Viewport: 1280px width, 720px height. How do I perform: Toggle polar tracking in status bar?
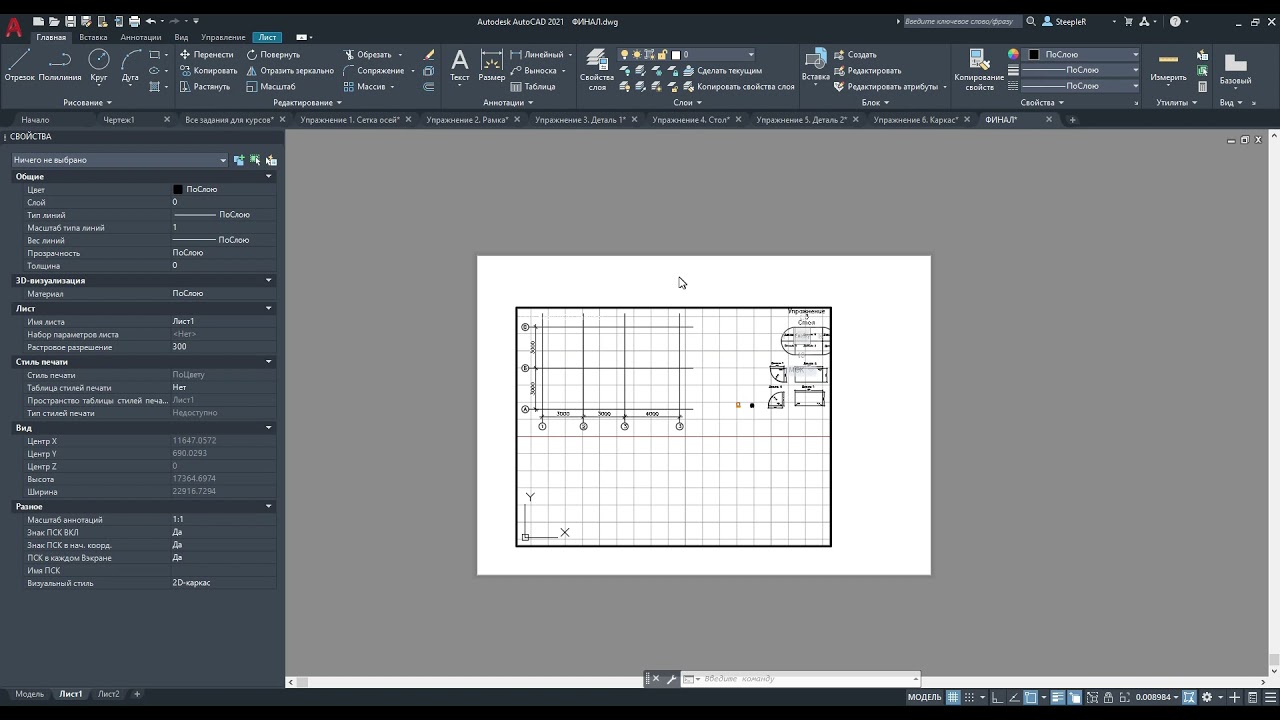coord(1012,697)
